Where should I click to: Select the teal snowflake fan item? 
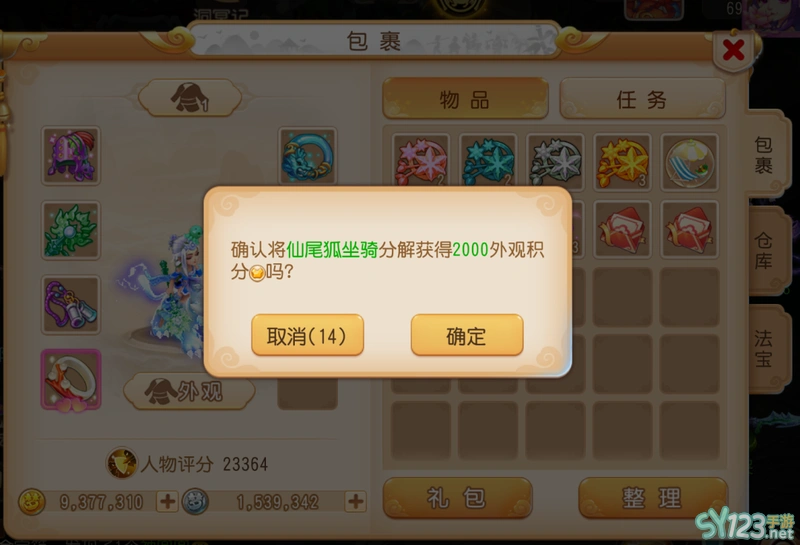pos(488,162)
